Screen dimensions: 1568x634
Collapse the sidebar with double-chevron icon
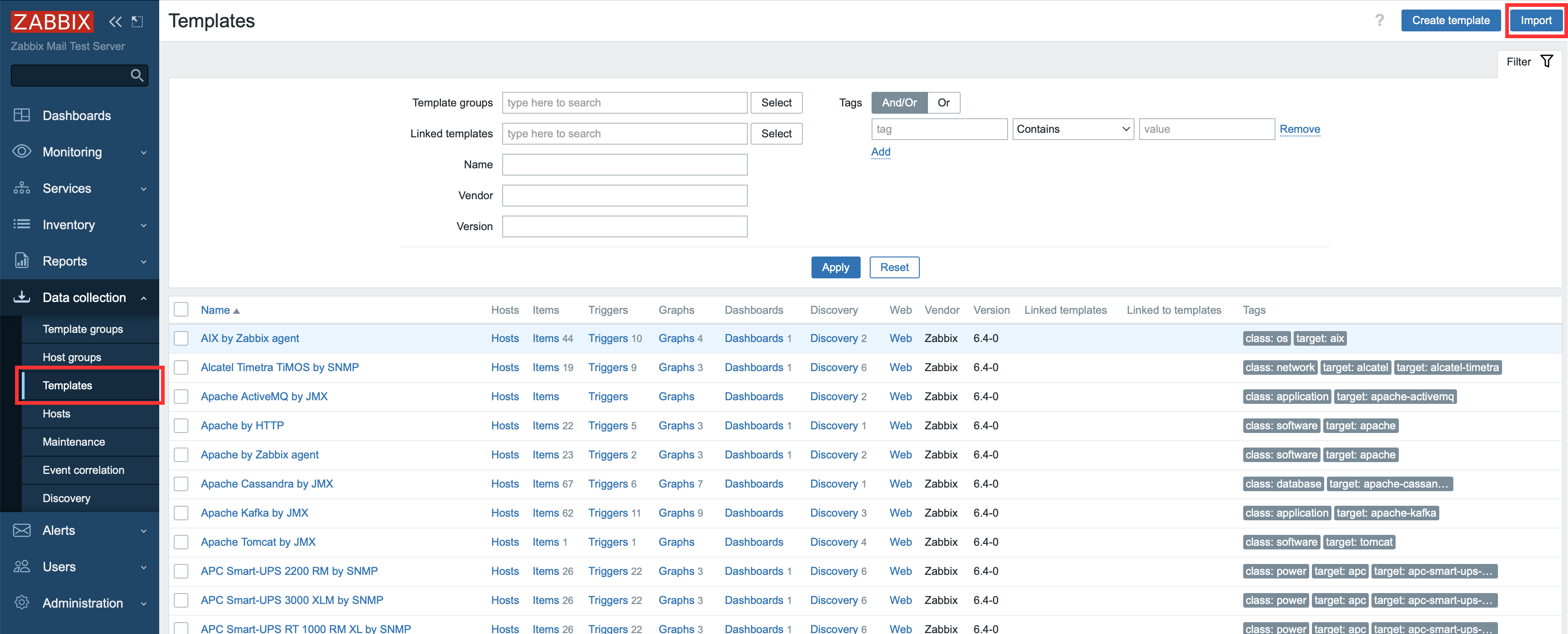pos(115,22)
